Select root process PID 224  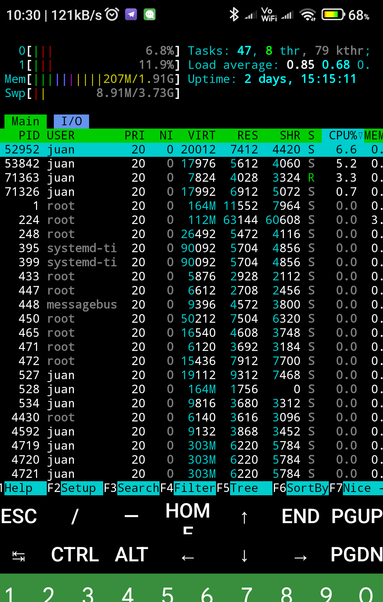[x=192, y=220]
